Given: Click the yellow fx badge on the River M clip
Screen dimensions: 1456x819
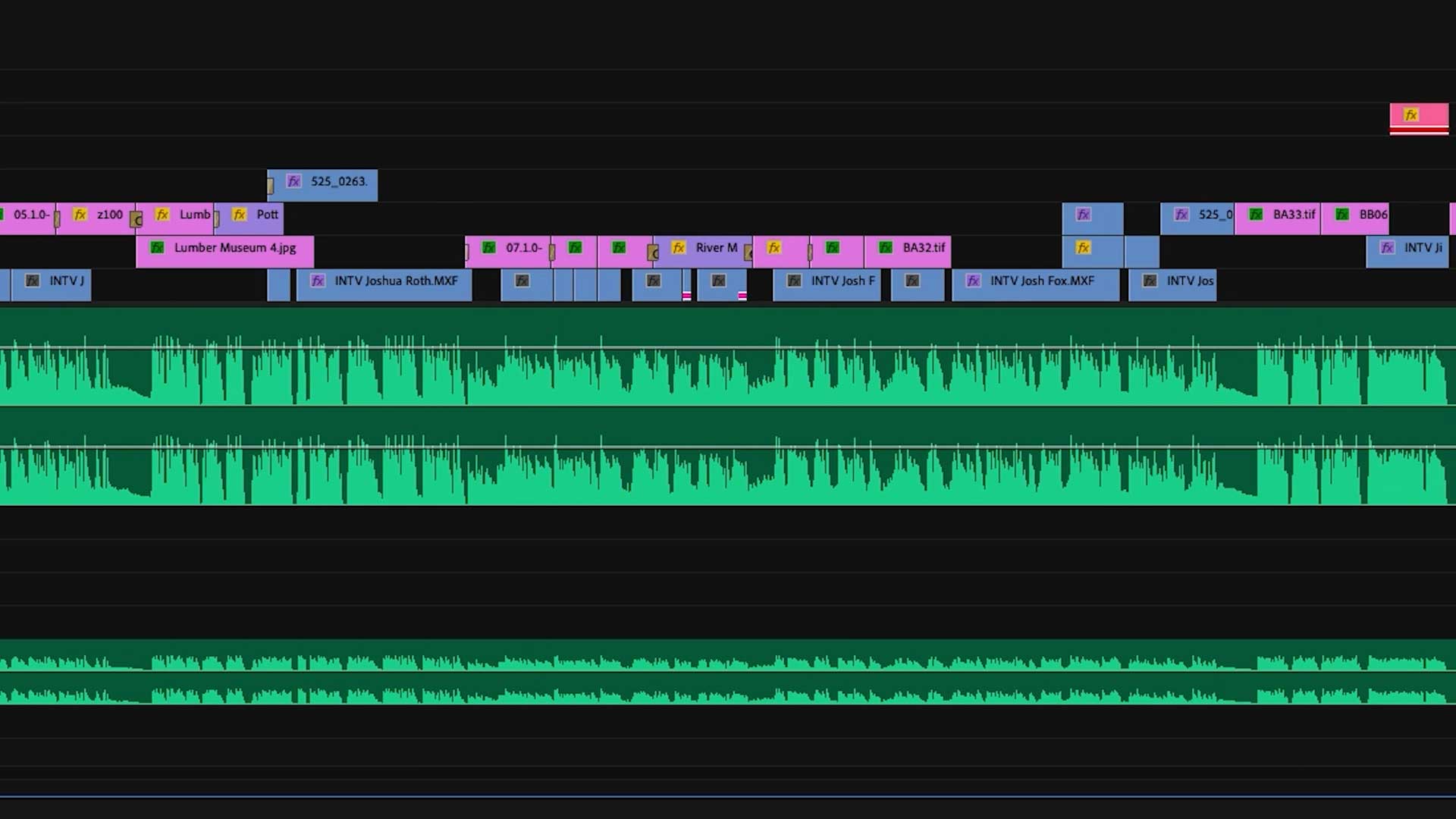Looking at the screenshot, I should pyautogui.click(x=679, y=247).
